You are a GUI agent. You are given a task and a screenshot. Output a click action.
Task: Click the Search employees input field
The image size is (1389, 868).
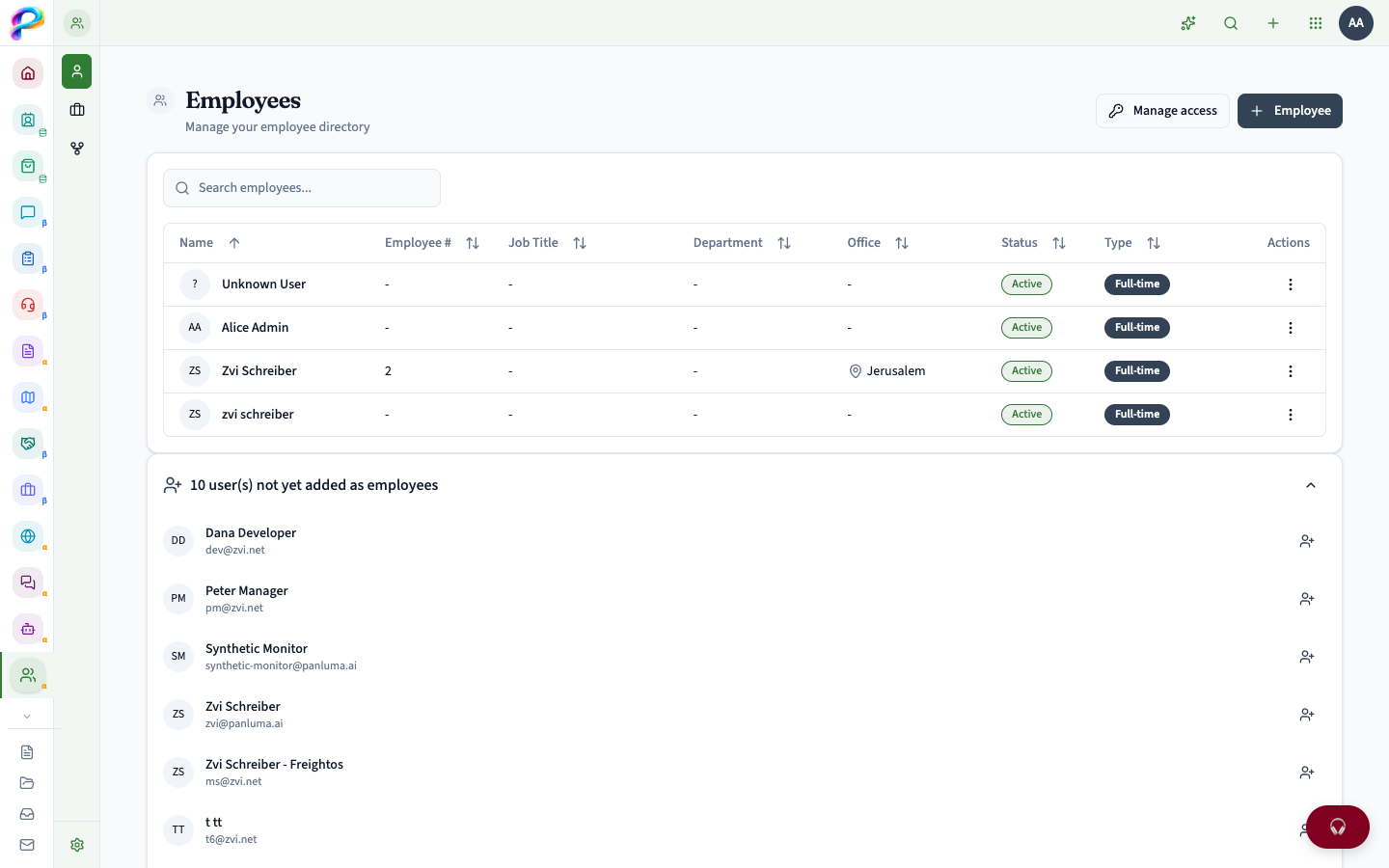(x=301, y=188)
